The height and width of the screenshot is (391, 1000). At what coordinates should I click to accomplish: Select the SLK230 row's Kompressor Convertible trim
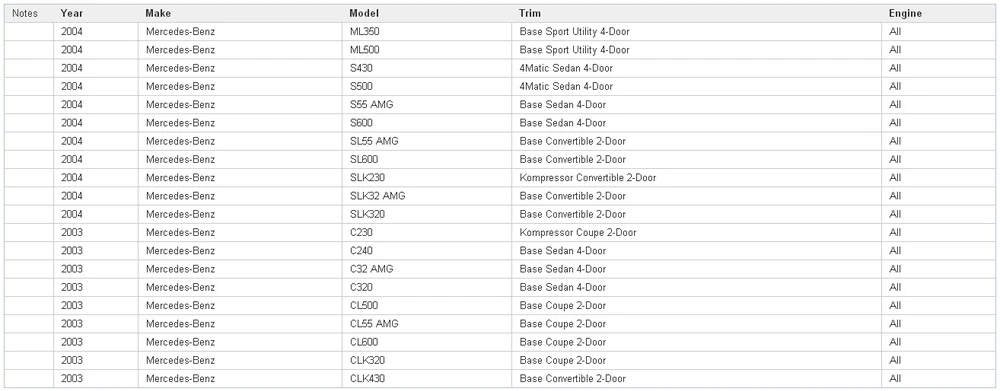(588, 178)
